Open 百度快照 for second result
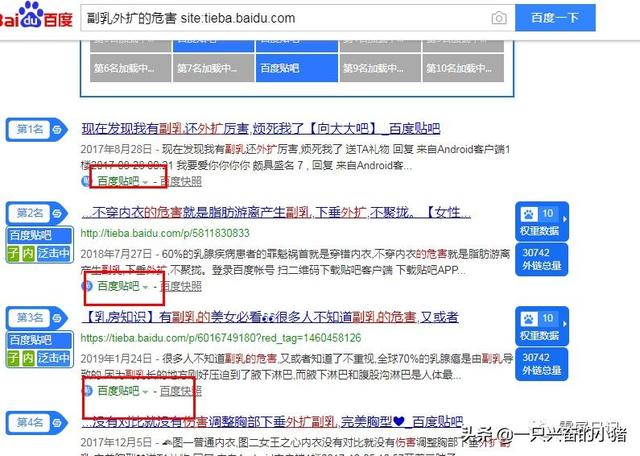The width and height of the screenshot is (640, 456). (x=181, y=286)
